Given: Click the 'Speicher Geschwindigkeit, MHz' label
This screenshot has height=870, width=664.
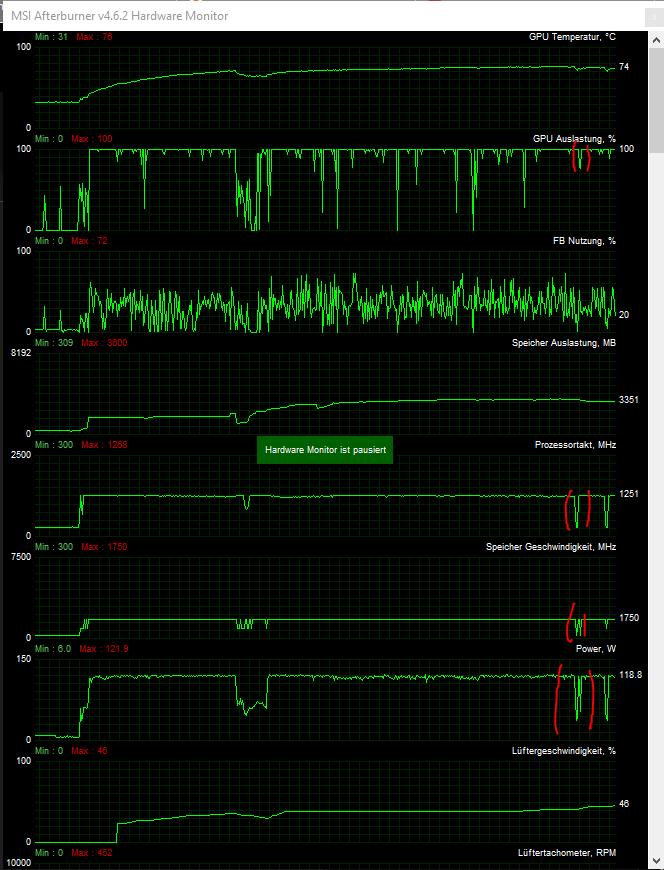Looking at the screenshot, I should (551, 547).
